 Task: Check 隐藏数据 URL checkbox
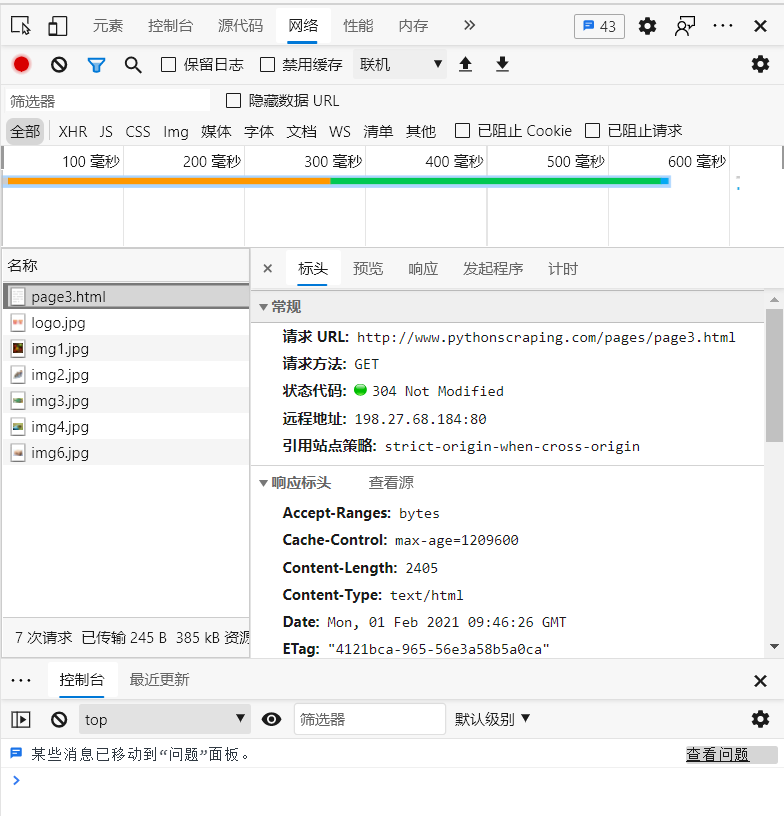234,100
